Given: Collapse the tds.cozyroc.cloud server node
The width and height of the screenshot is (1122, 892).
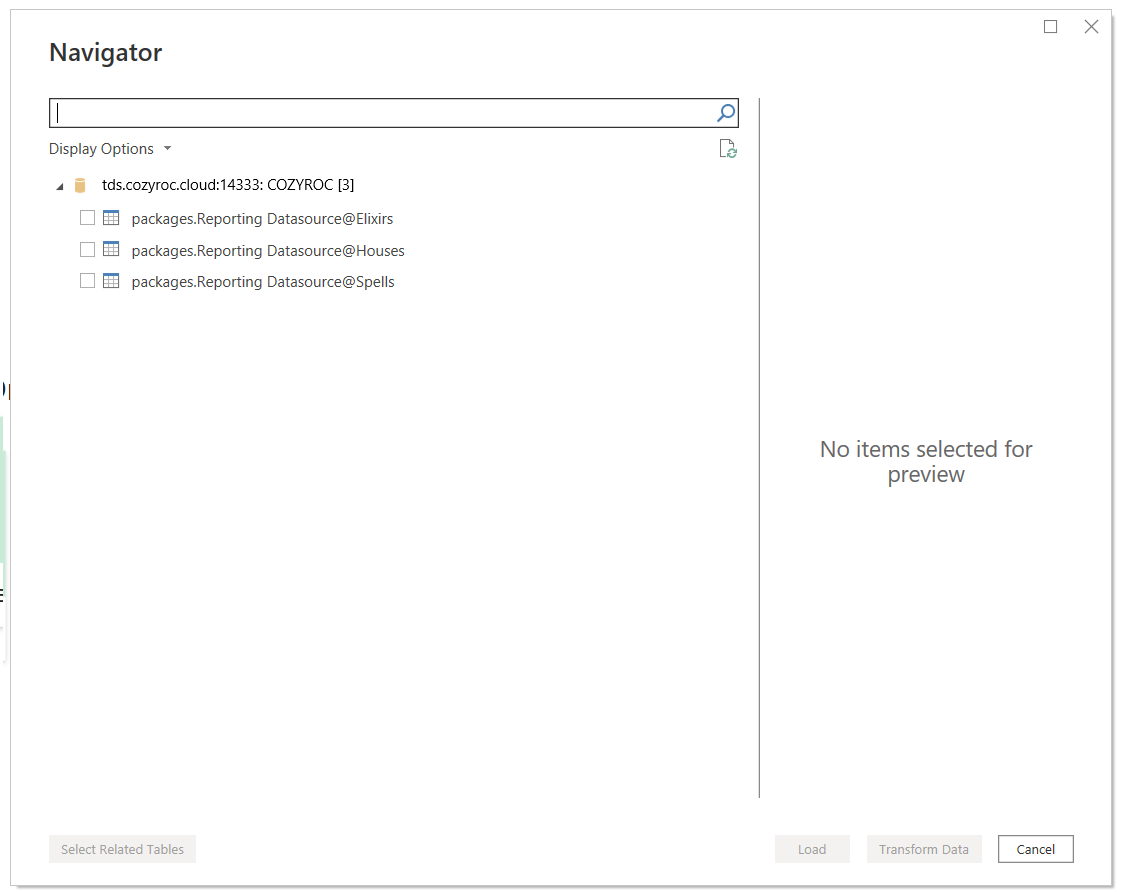Looking at the screenshot, I should click(59, 186).
